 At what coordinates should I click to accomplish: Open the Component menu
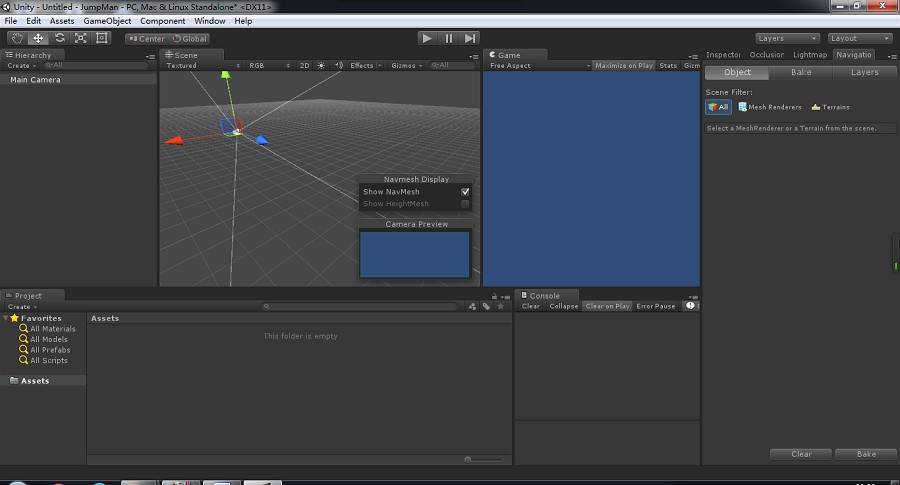tap(162, 21)
